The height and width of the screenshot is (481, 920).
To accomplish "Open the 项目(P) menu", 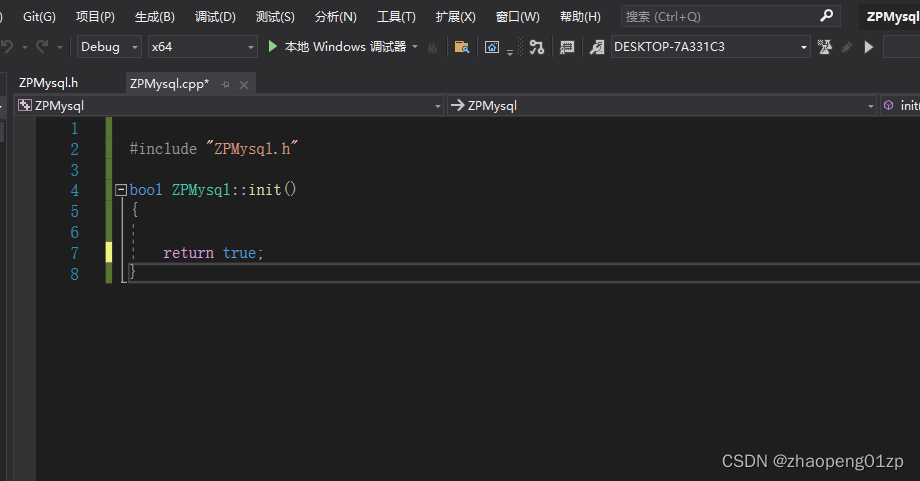I will click(x=95, y=16).
